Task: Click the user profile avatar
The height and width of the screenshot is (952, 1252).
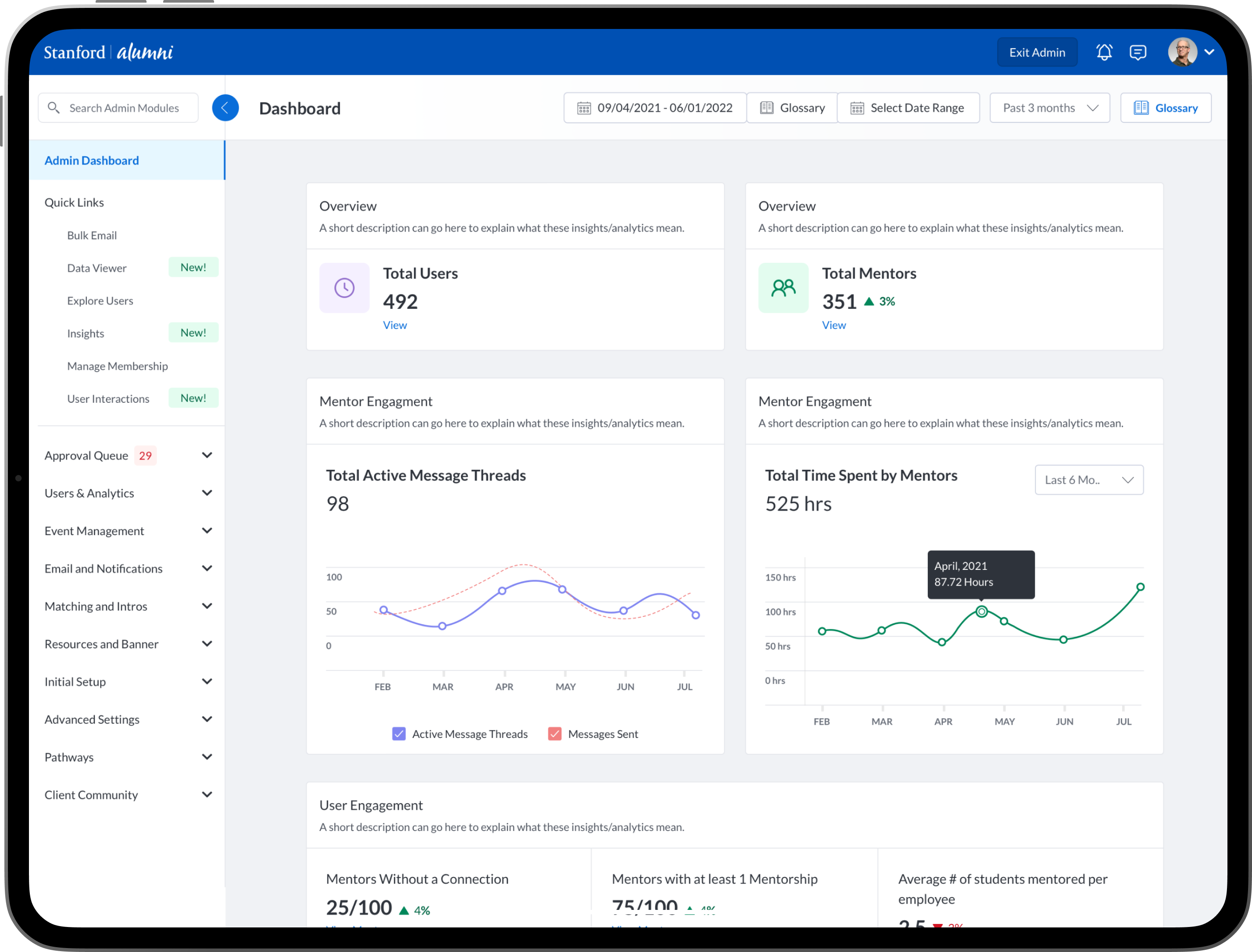Action: [1182, 52]
